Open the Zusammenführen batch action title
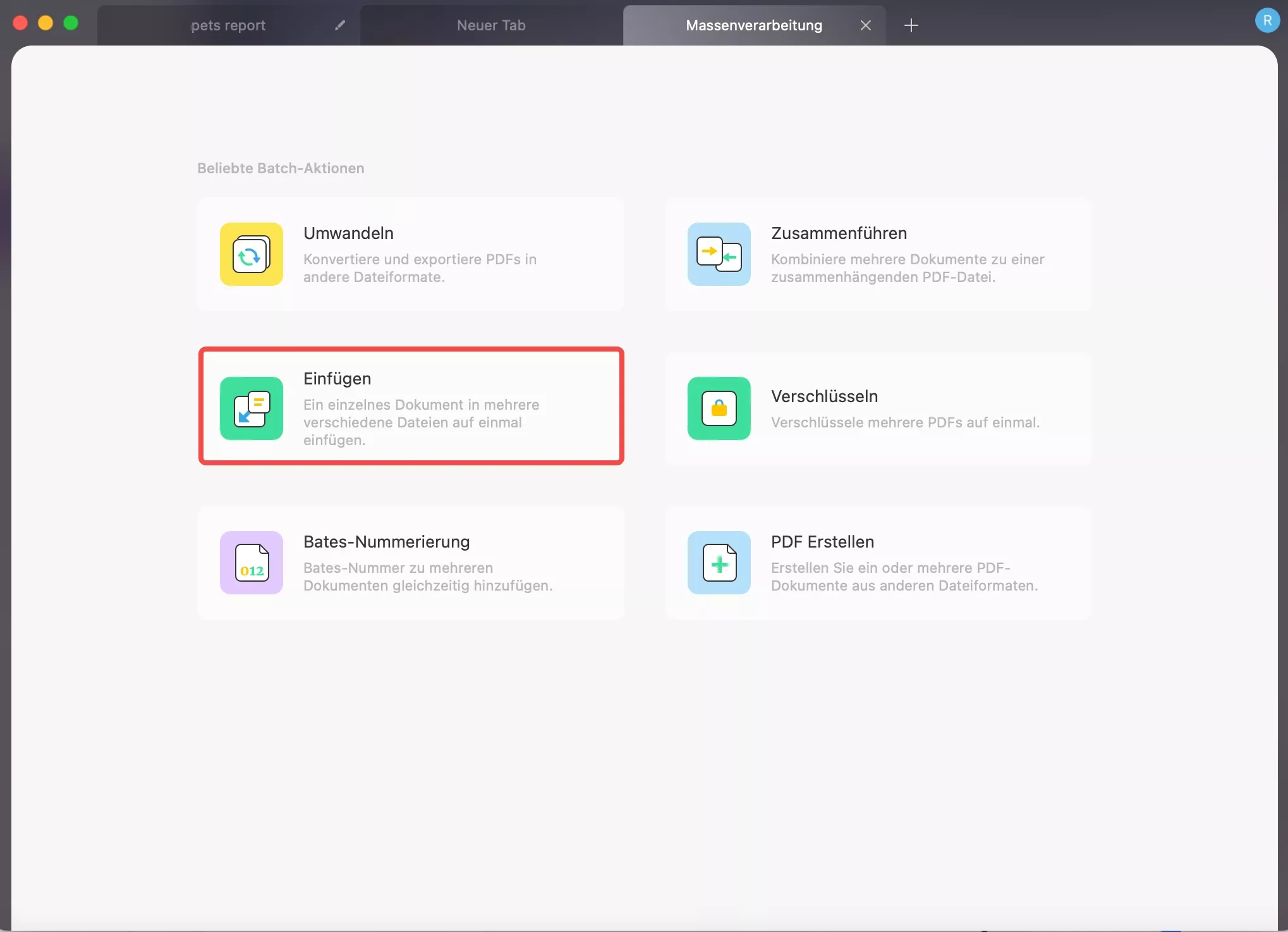Image resolution: width=1288 pixels, height=932 pixels. 839,233
